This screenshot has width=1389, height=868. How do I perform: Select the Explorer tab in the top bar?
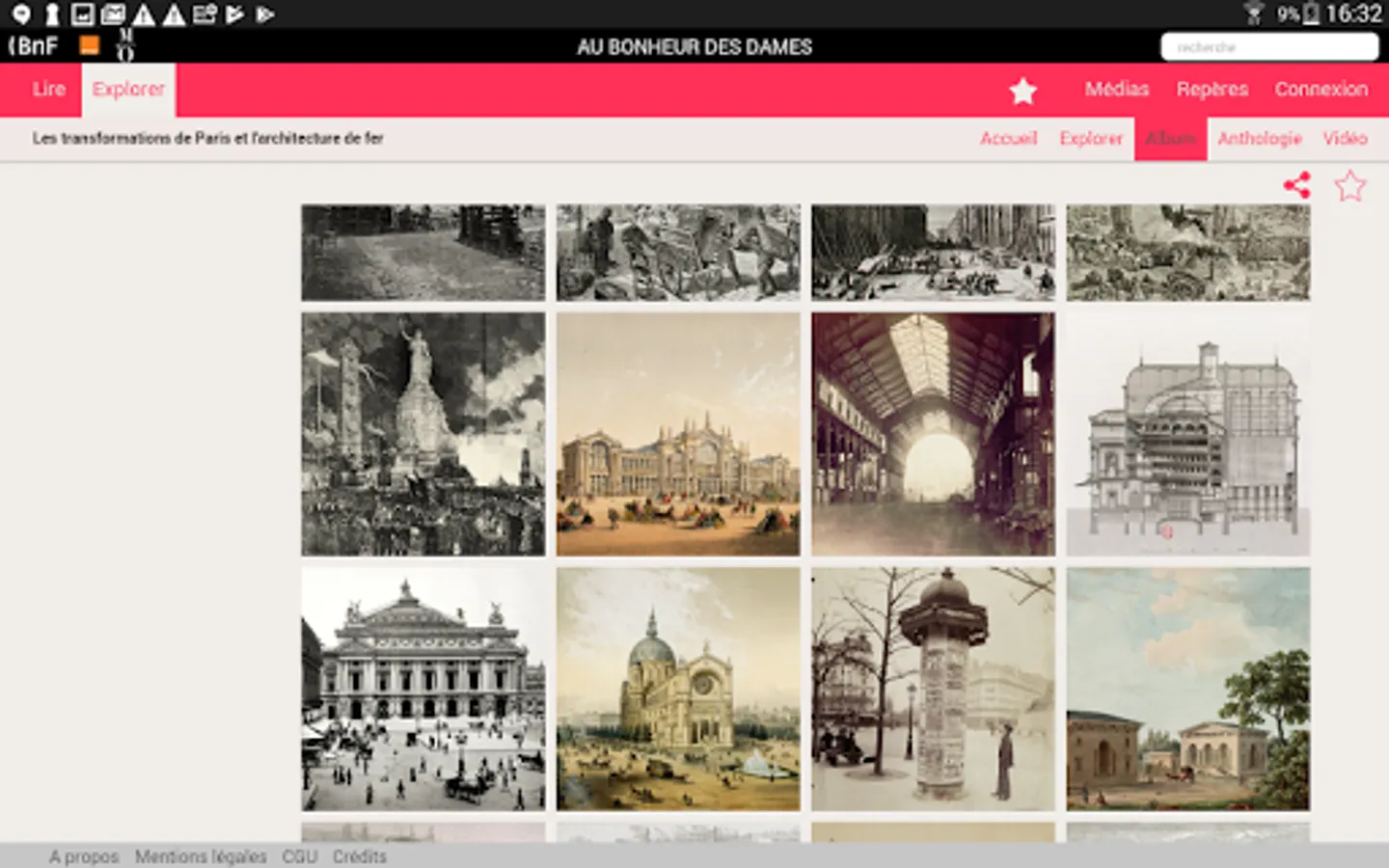(x=128, y=89)
